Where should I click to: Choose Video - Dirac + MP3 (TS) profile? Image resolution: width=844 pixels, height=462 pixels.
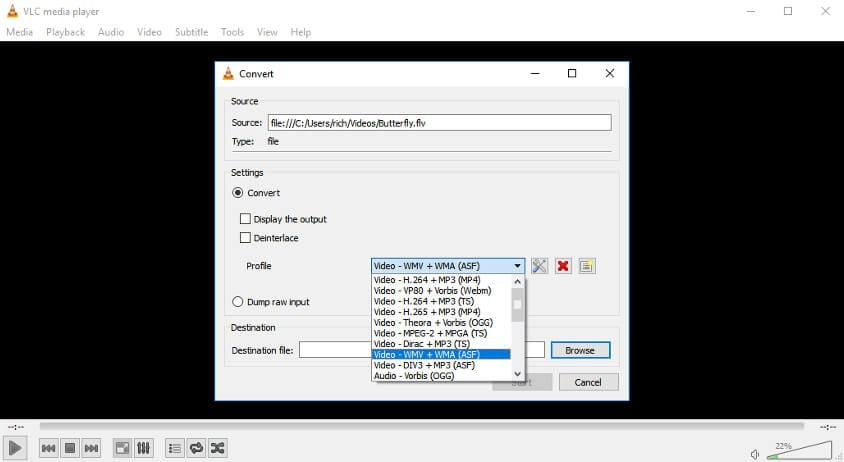coord(441,344)
